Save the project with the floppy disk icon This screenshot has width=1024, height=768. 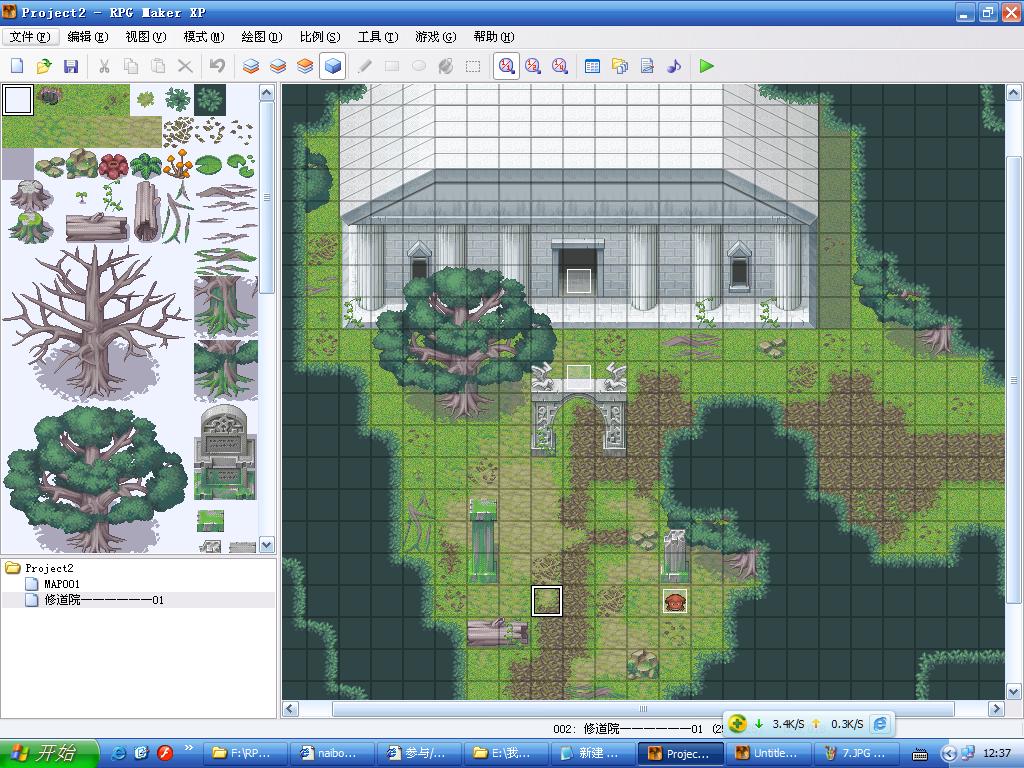pyautogui.click(x=71, y=66)
